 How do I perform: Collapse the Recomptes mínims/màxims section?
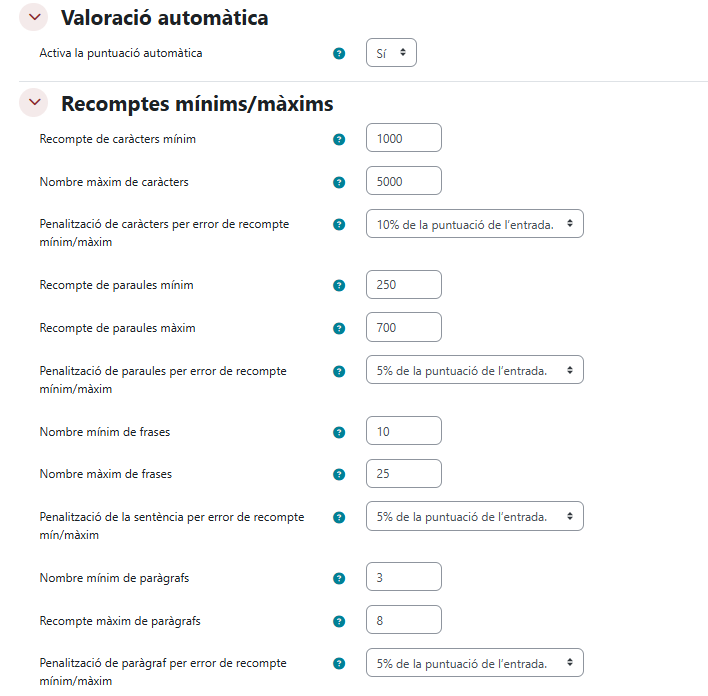click(x=34, y=103)
